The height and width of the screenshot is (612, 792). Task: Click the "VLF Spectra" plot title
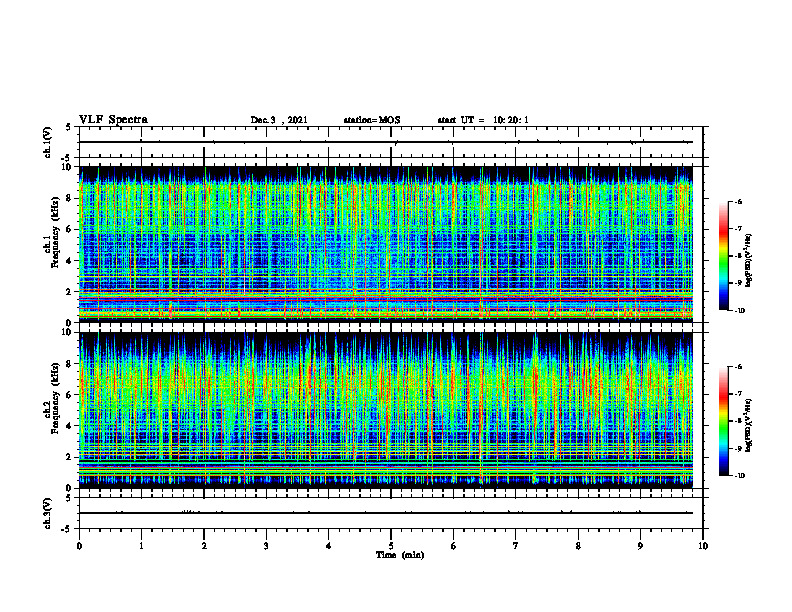tap(114, 120)
